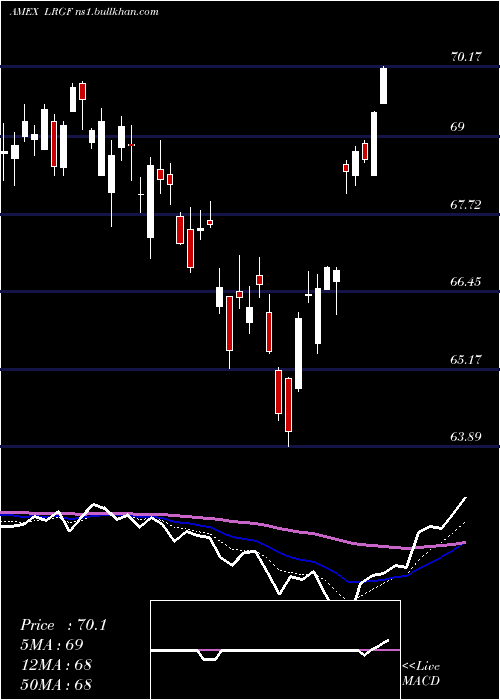The image size is (500, 700).
Task: Click the 66.45 price level label
Action: (466, 282)
